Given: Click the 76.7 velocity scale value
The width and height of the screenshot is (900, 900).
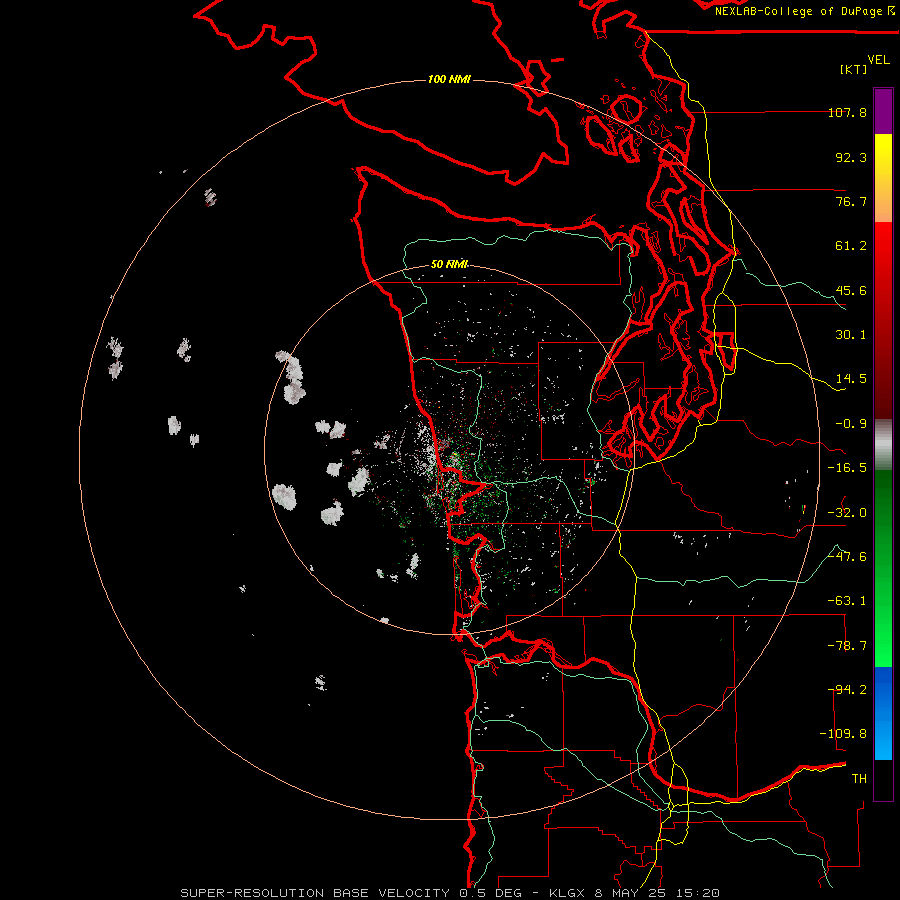Looking at the screenshot, I should (x=851, y=201).
